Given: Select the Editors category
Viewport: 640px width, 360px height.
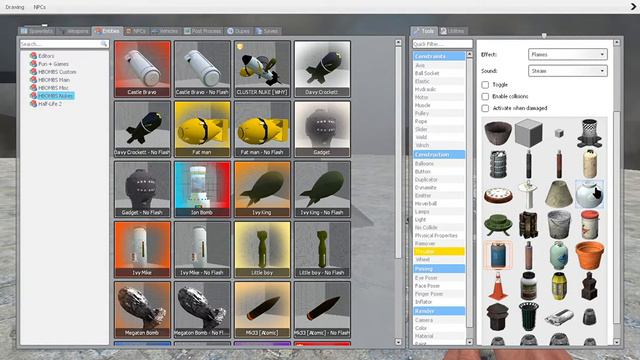Looking at the screenshot, I should tap(46, 56).
